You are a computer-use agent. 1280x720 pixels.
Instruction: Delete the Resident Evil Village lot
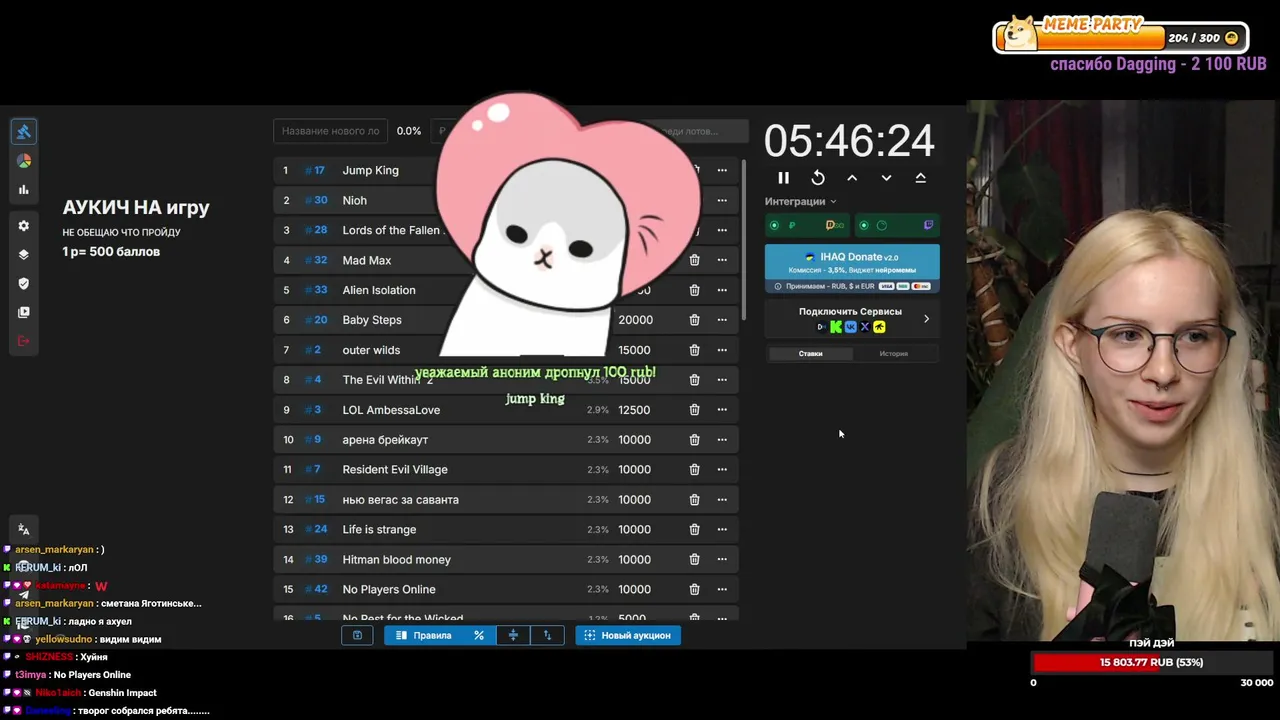(694, 470)
